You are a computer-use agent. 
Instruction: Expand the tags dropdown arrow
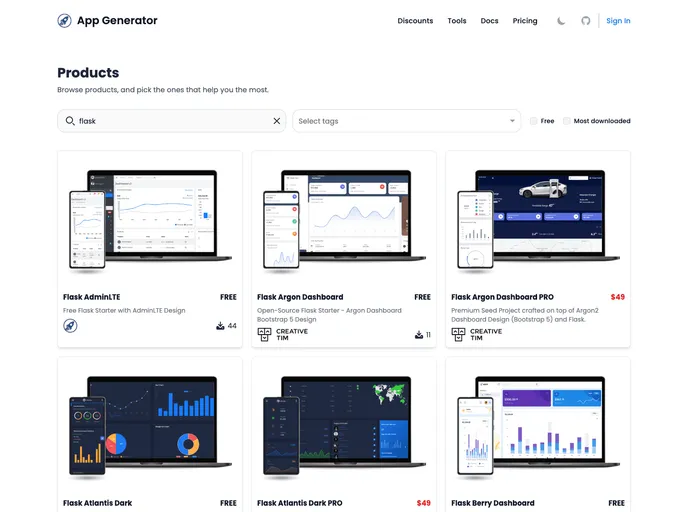tap(512, 121)
